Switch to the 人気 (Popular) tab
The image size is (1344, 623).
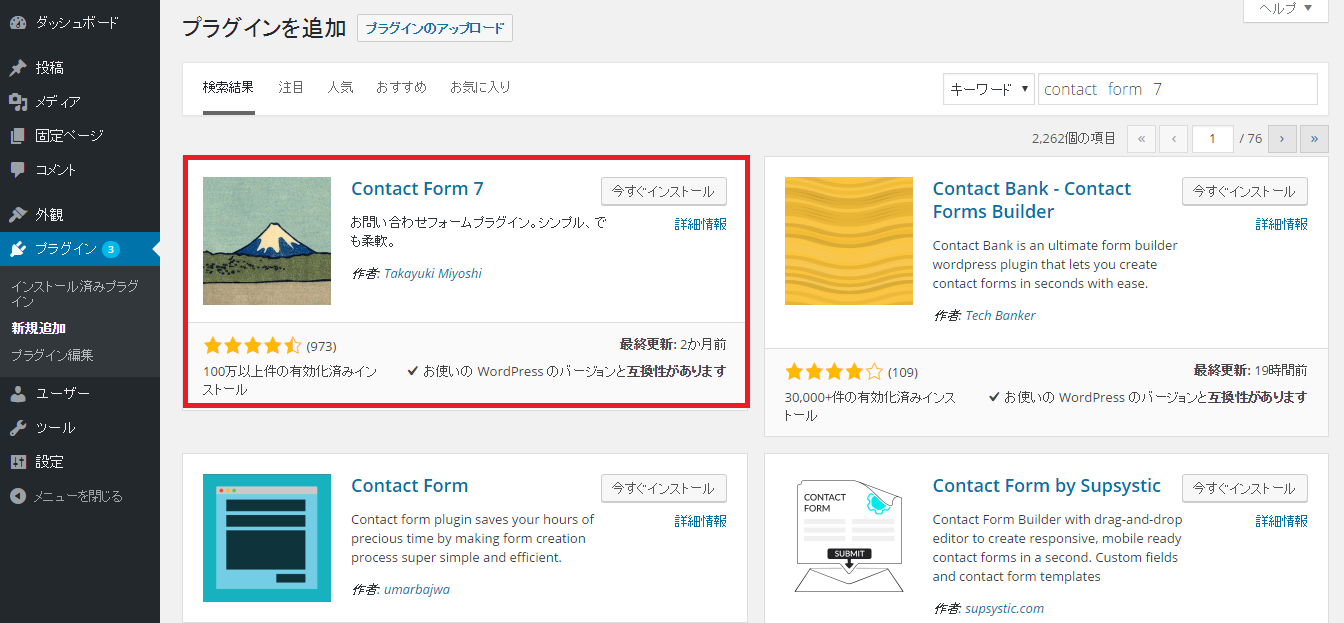[x=340, y=87]
